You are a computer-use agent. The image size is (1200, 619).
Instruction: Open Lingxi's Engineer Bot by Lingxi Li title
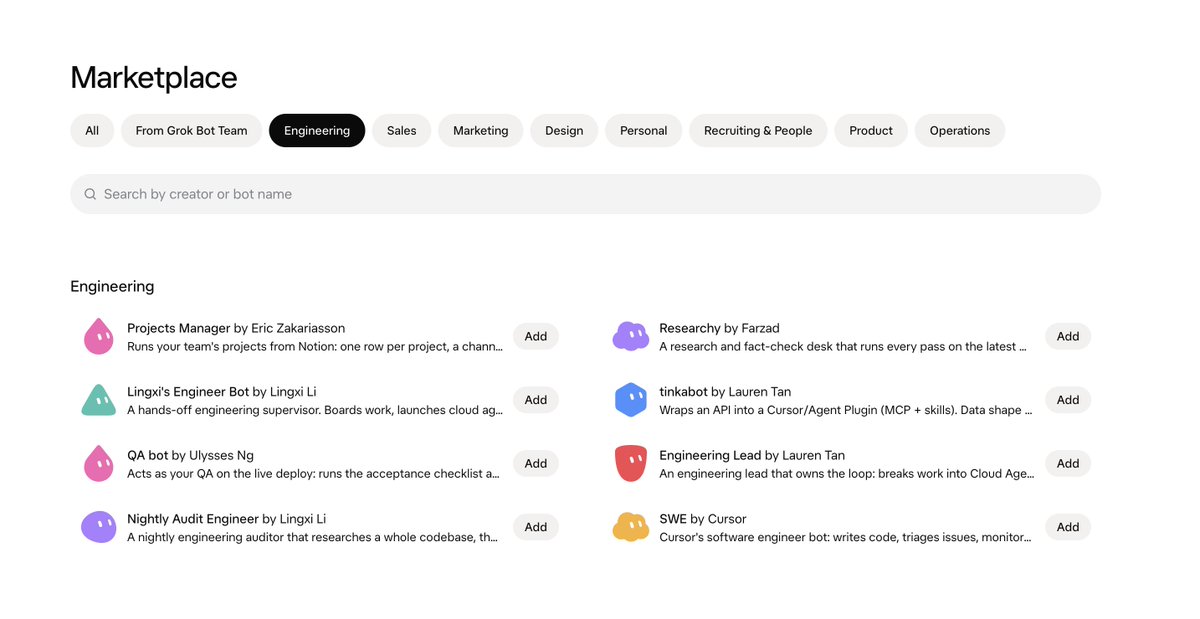pyautogui.click(x=222, y=392)
